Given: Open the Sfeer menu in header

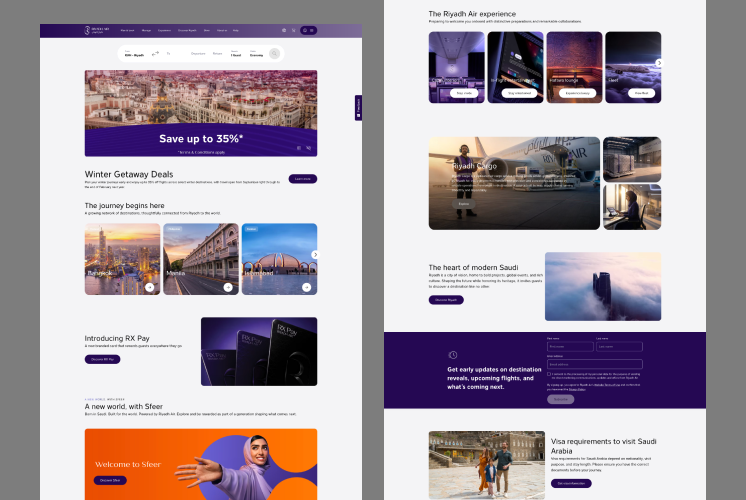Looking at the screenshot, I should point(207,30).
